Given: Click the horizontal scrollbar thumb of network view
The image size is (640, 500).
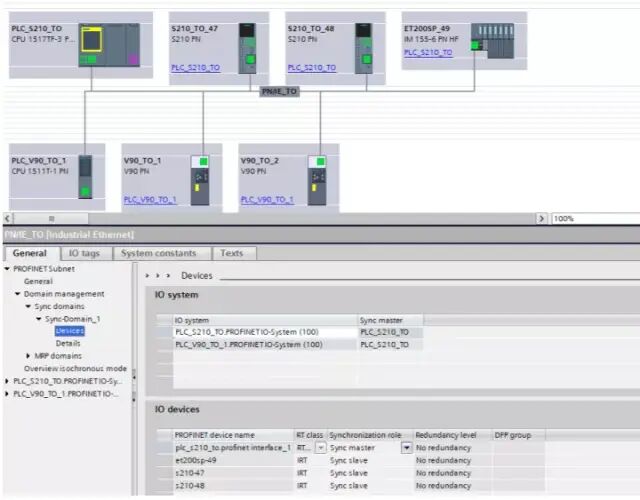Looking at the screenshot, I should coord(51,219).
